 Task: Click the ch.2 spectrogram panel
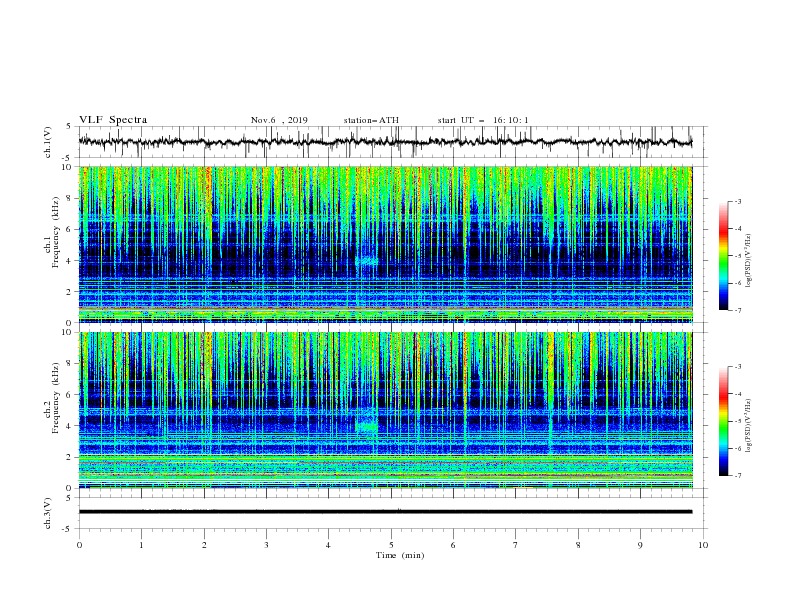tap(385, 410)
